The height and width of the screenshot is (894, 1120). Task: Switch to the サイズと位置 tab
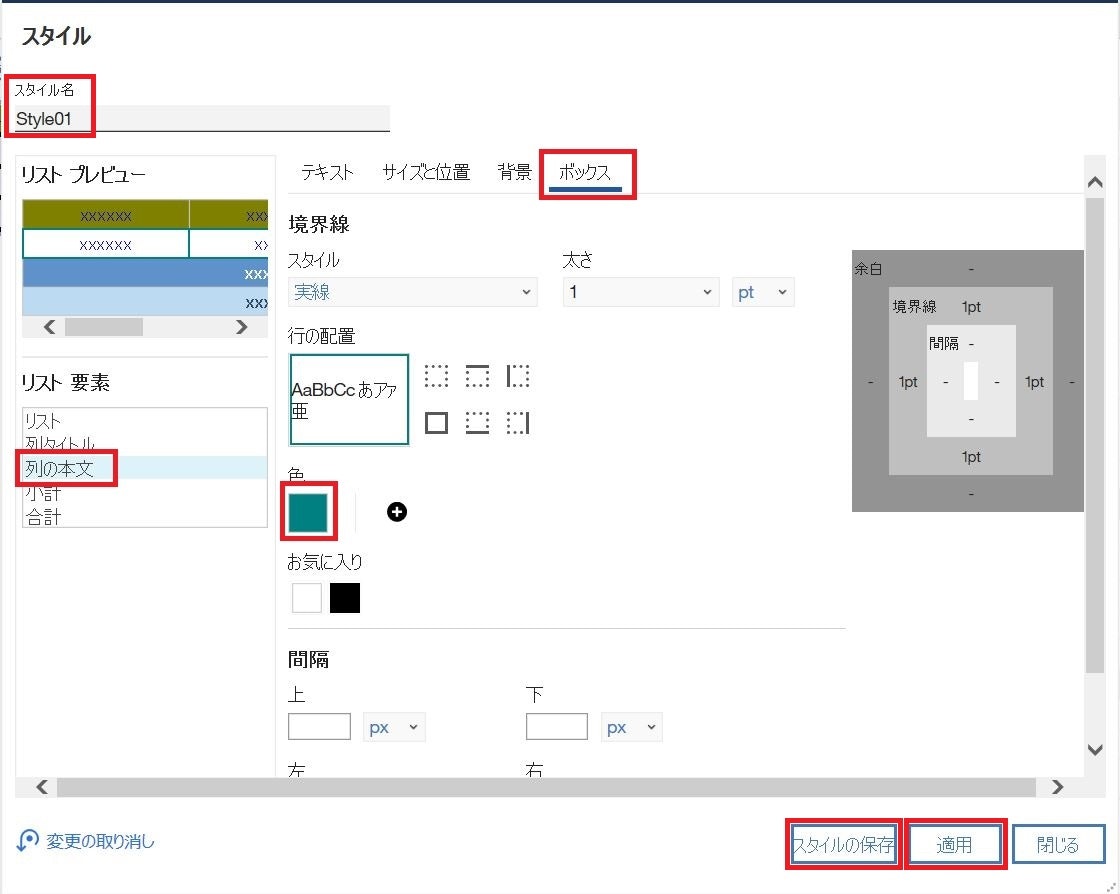point(426,172)
